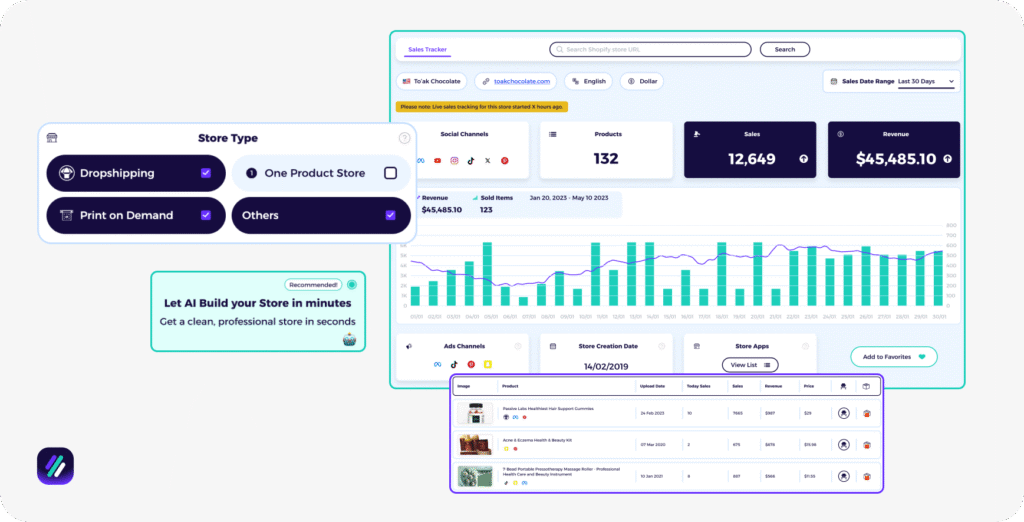
Task: Click the YouTube icon in Social Channels
Action: point(437,160)
